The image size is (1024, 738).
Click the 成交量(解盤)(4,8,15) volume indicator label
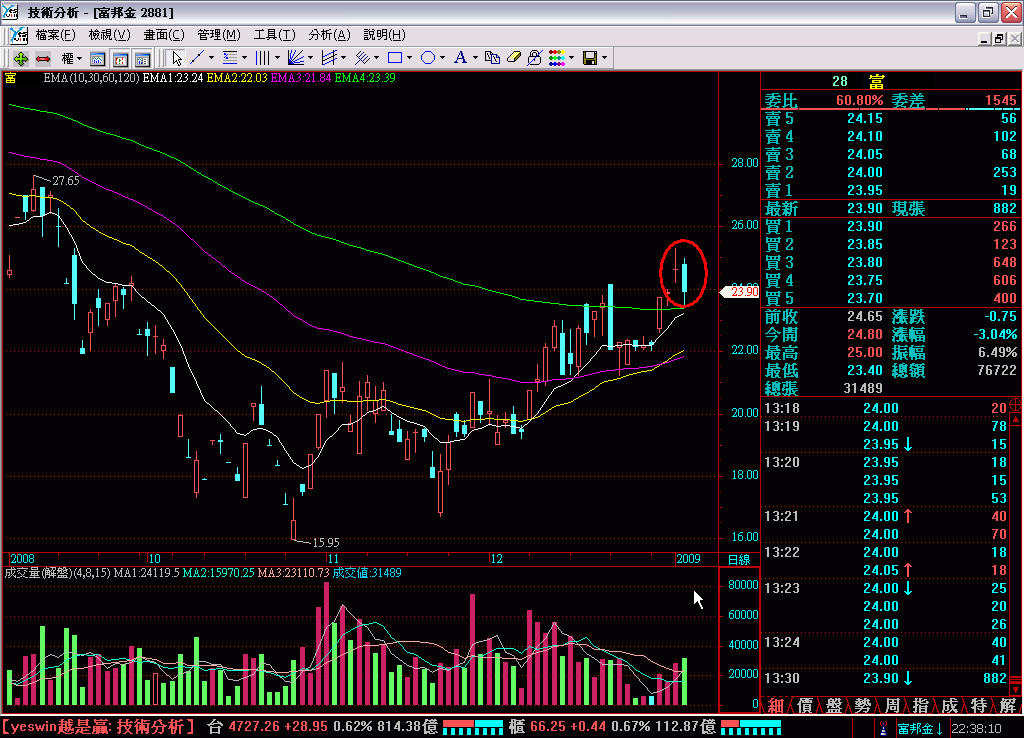pyautogui.click(x=57, y=573)
